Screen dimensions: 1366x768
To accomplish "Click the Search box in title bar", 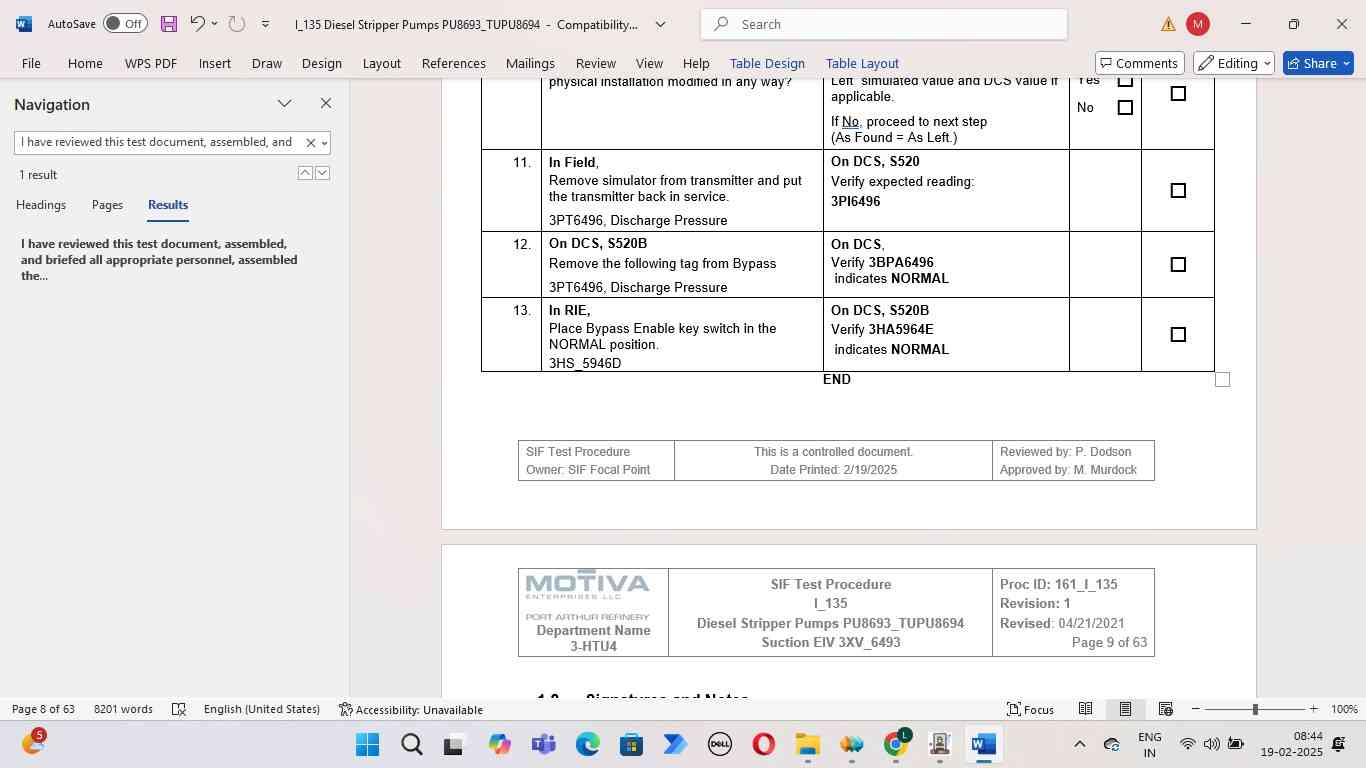I will (x=884, y=24).
